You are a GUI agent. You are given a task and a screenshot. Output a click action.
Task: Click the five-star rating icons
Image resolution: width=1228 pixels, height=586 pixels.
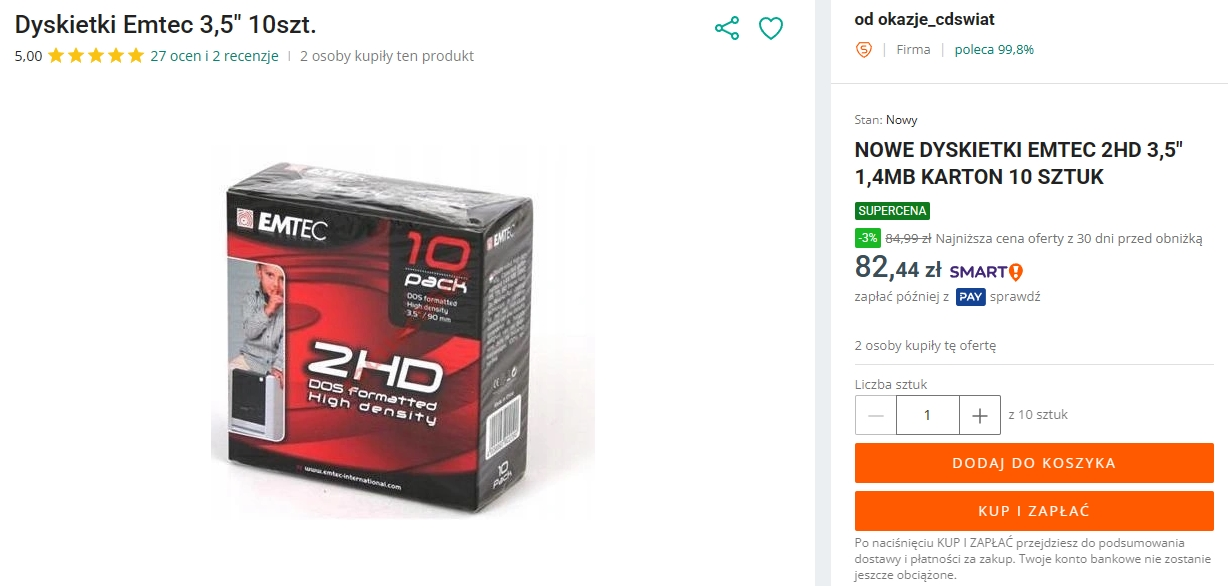[x=96, y=56]
